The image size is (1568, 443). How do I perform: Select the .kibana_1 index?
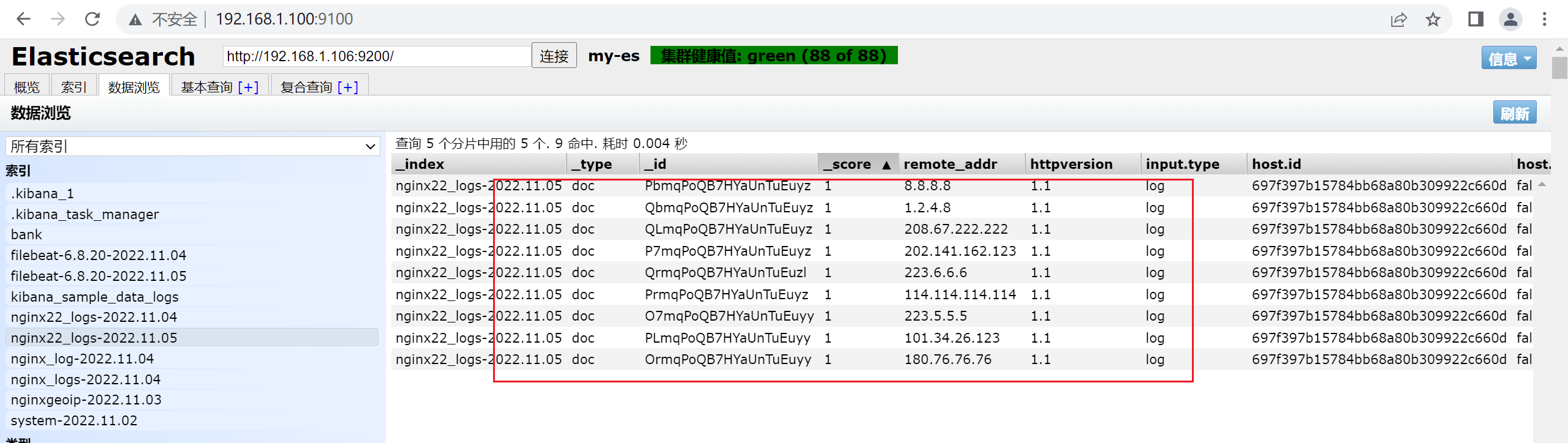pyautogui.click(x=192, y=193)
